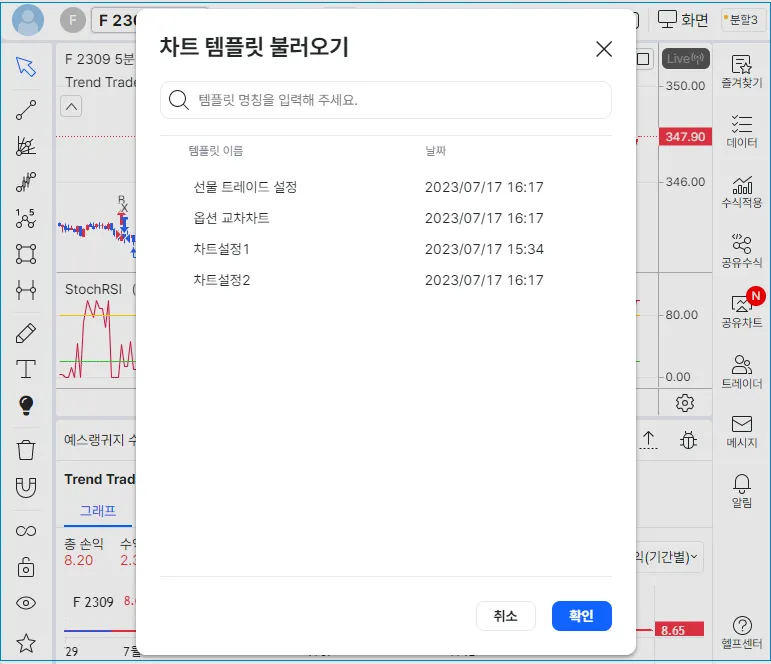
Task: Click the user profile avatar
Action: point(28,20)
